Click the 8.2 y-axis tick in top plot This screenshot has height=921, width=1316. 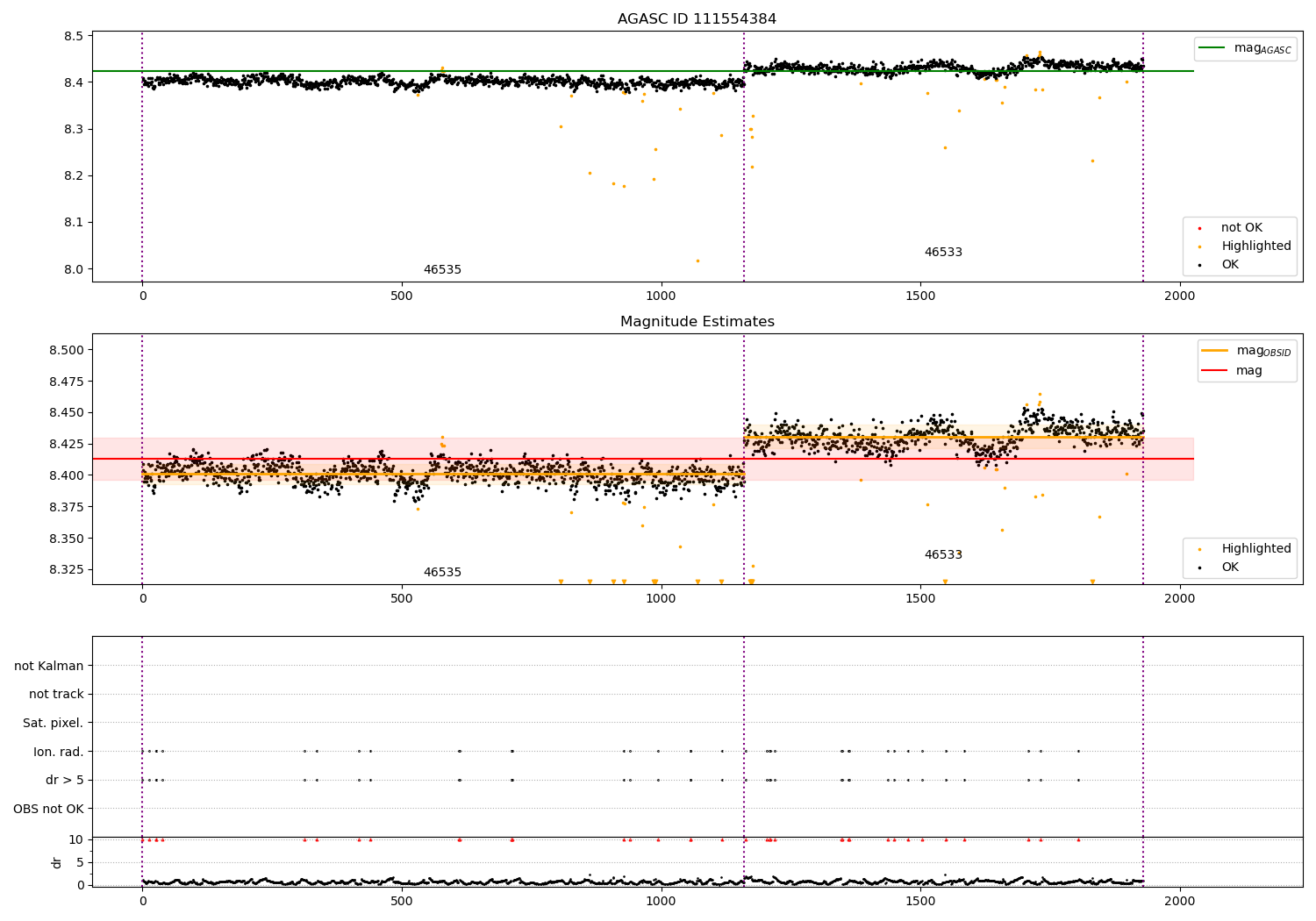coord(74,175)
